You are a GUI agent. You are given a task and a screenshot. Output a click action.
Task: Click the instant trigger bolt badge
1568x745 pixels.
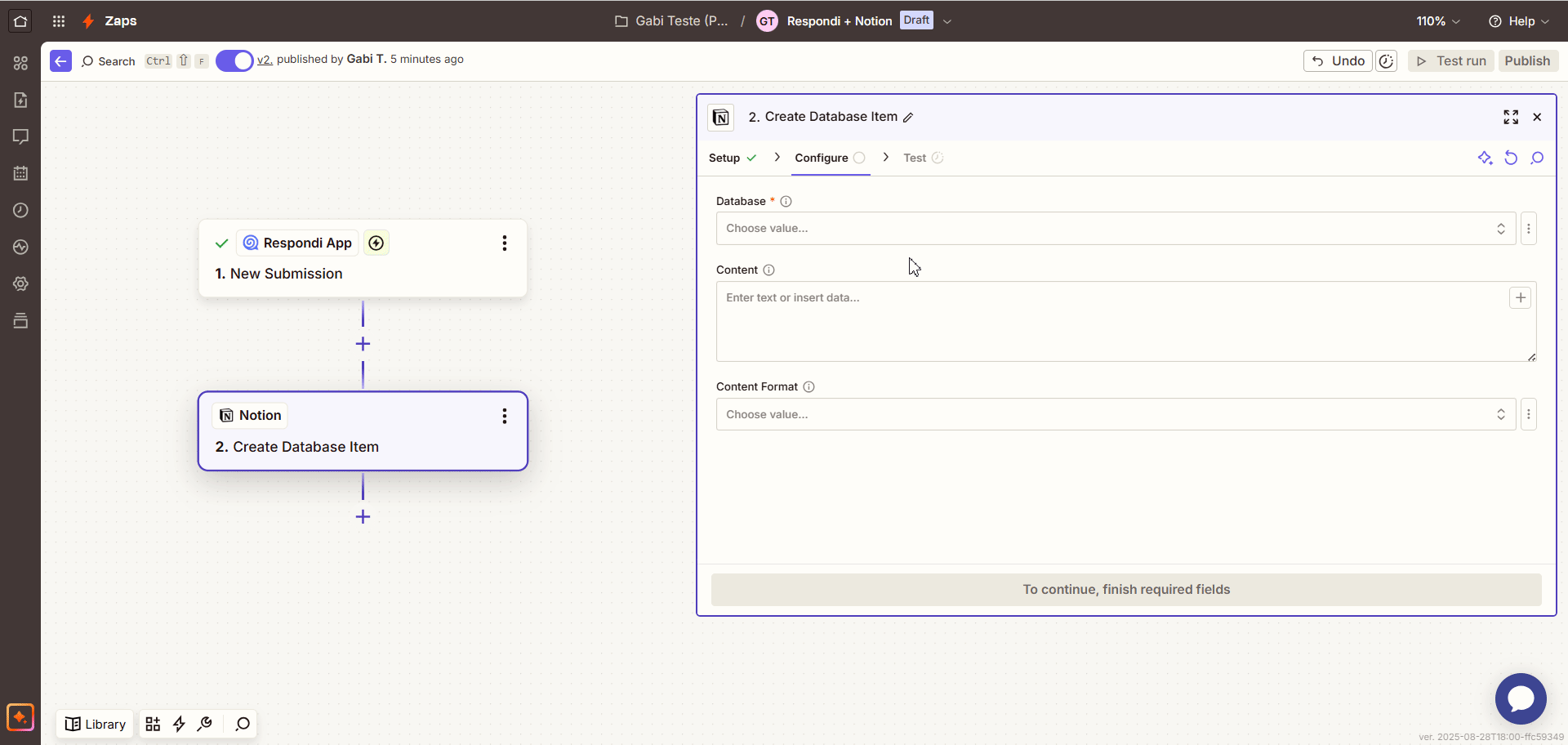tap(376, 243)
